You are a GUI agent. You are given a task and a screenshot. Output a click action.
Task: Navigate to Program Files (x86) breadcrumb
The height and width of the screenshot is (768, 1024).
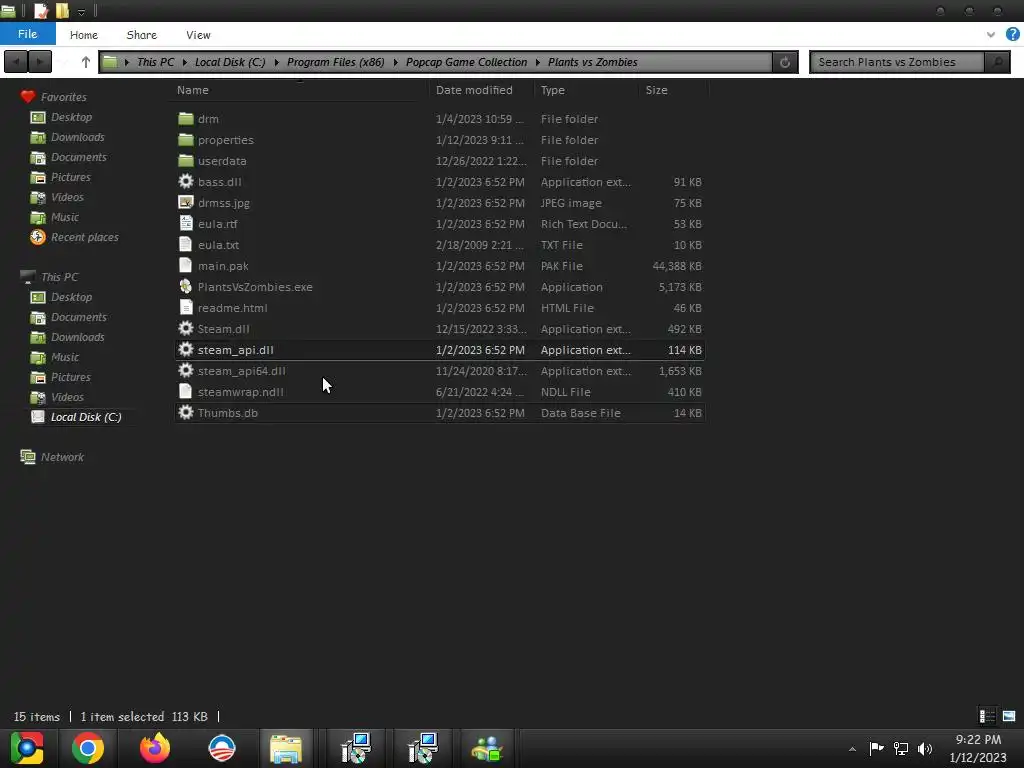[x=336, y=62]
